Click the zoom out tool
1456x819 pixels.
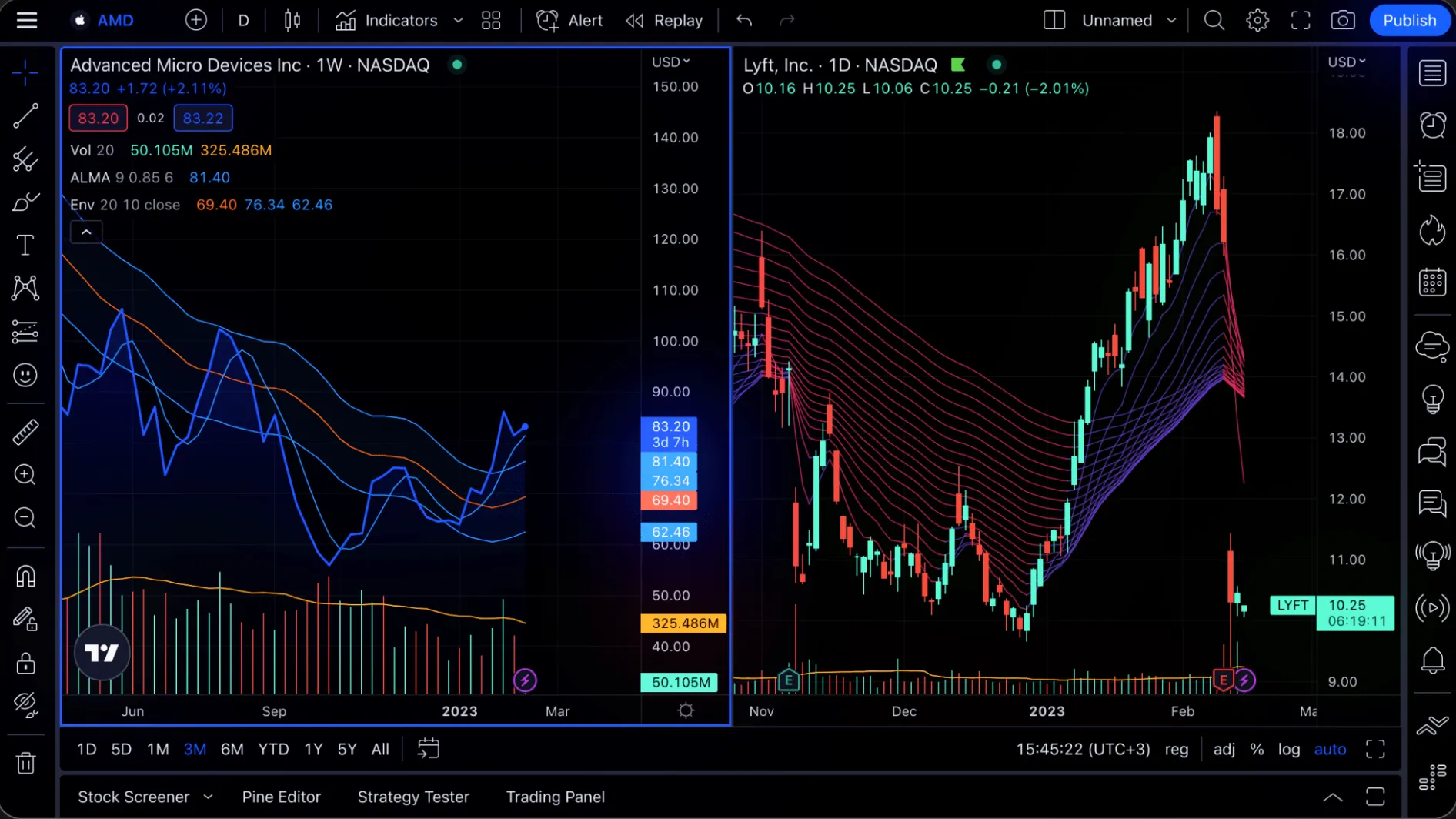[x=25, y=518]
